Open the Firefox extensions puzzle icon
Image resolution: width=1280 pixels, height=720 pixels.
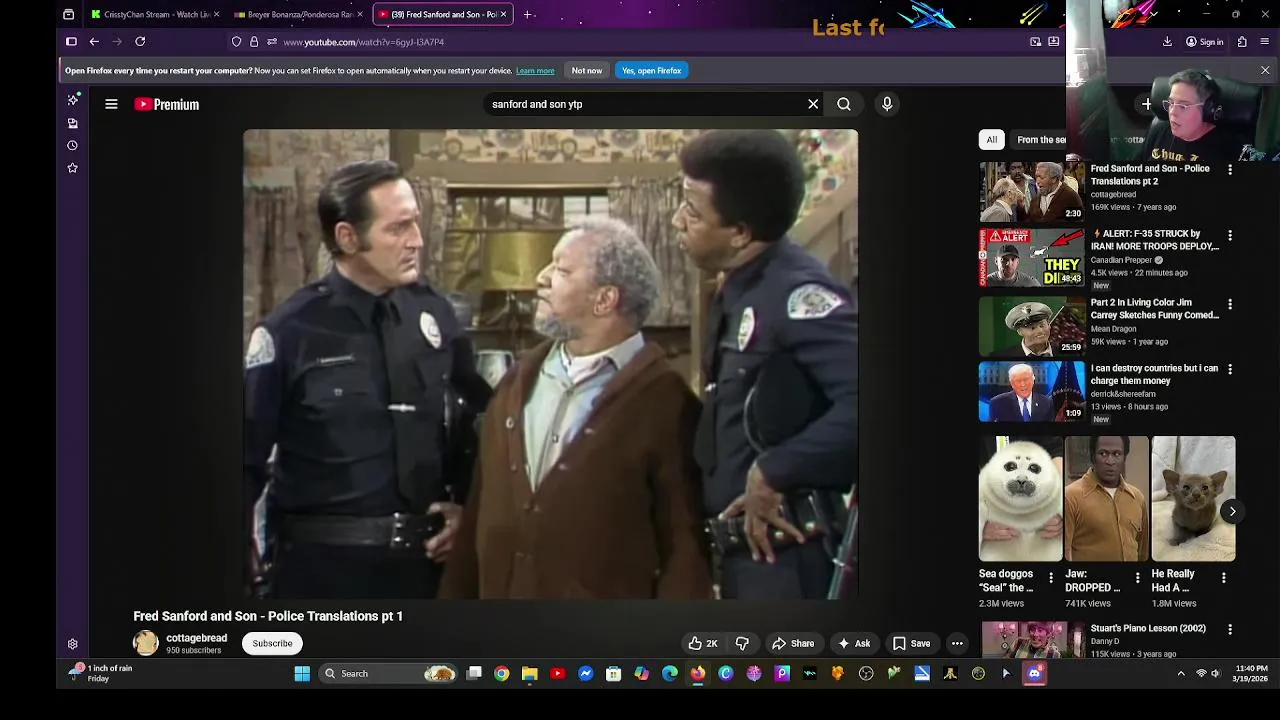[x=1242, y=41]
